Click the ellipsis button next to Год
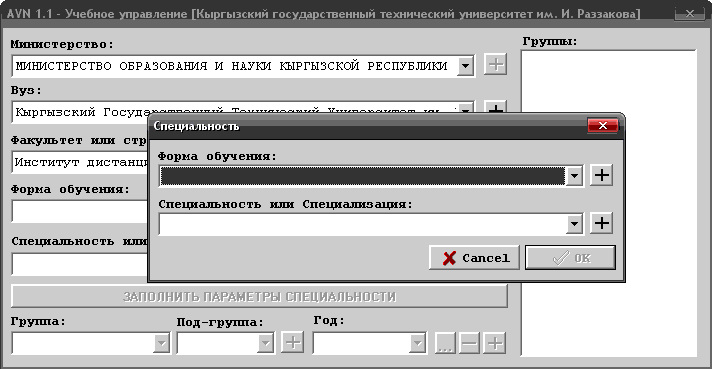This screenshot has width=712, height=369. pos(445,343)
